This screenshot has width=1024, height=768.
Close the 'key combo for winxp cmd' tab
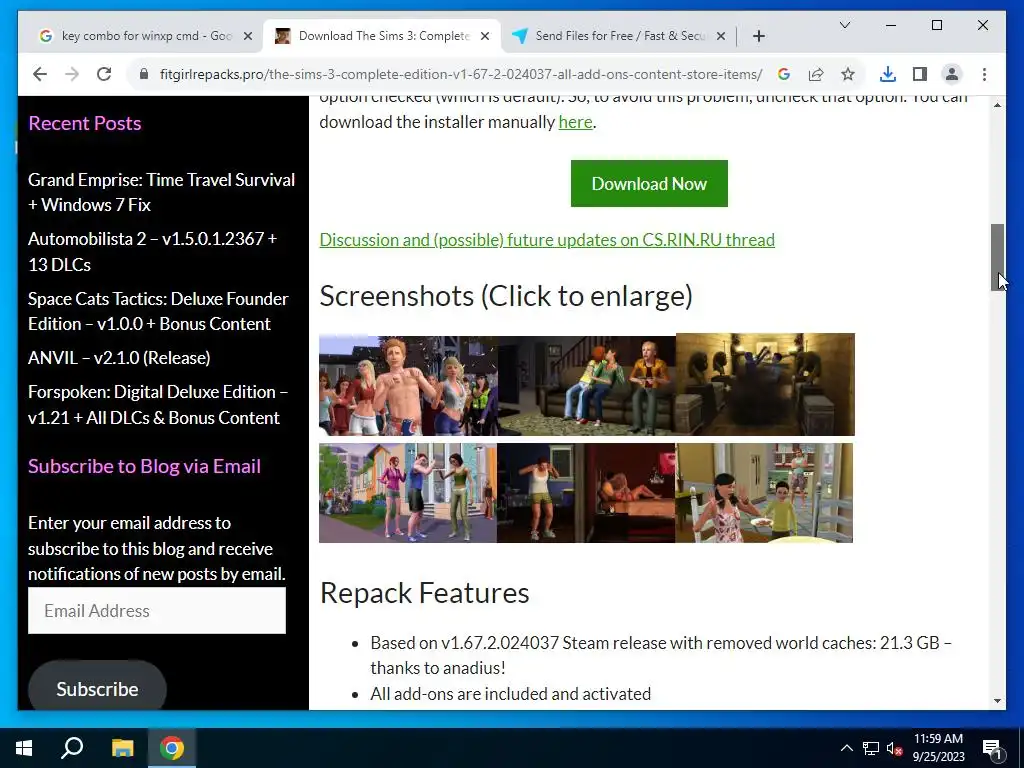point(248,36)
